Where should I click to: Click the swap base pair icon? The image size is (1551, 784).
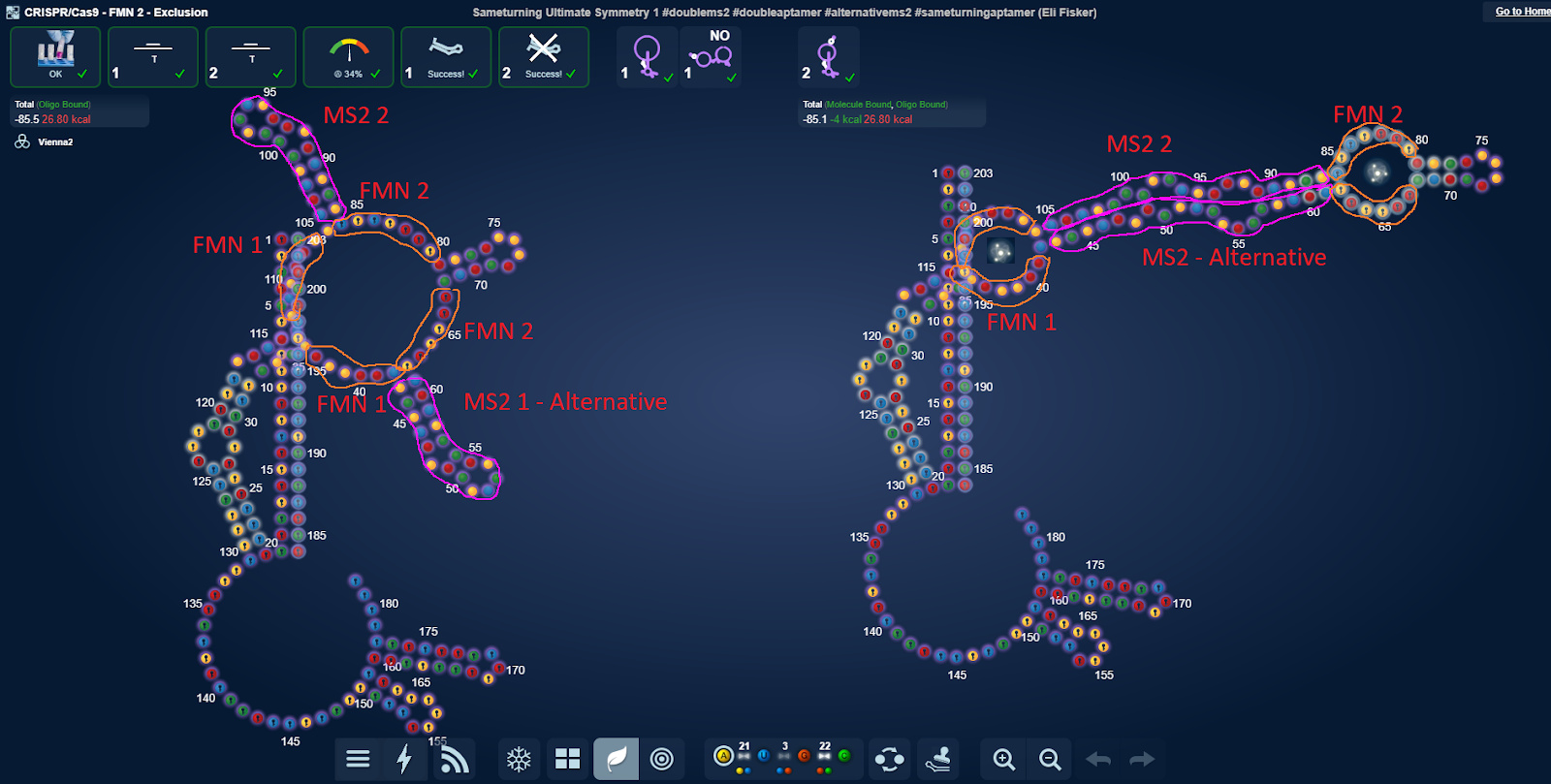pos(889,759)
